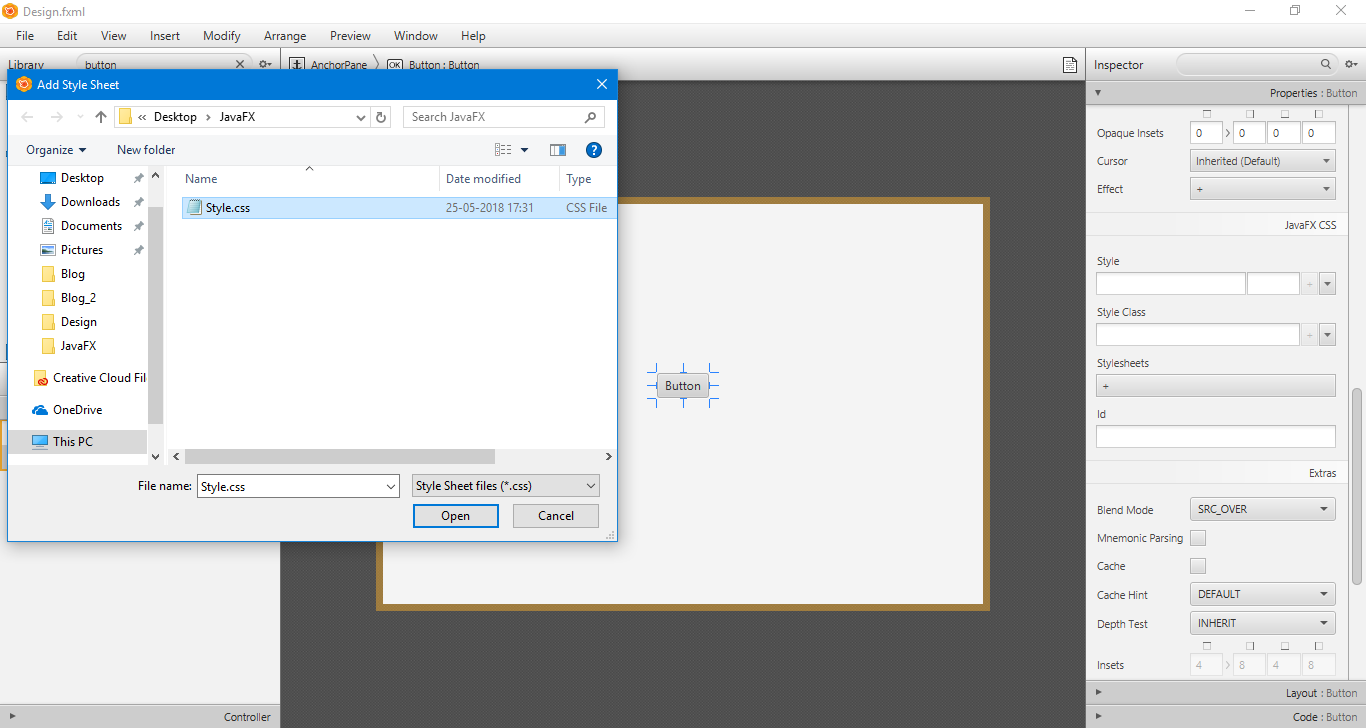This screenshot has height=728, width=1366.
Task: Navigate up one folder level
Action: point(100,117)
